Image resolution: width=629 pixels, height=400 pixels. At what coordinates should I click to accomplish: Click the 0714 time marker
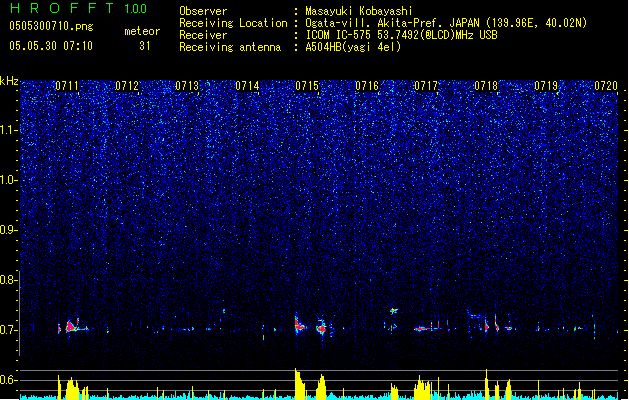(247, 86)
